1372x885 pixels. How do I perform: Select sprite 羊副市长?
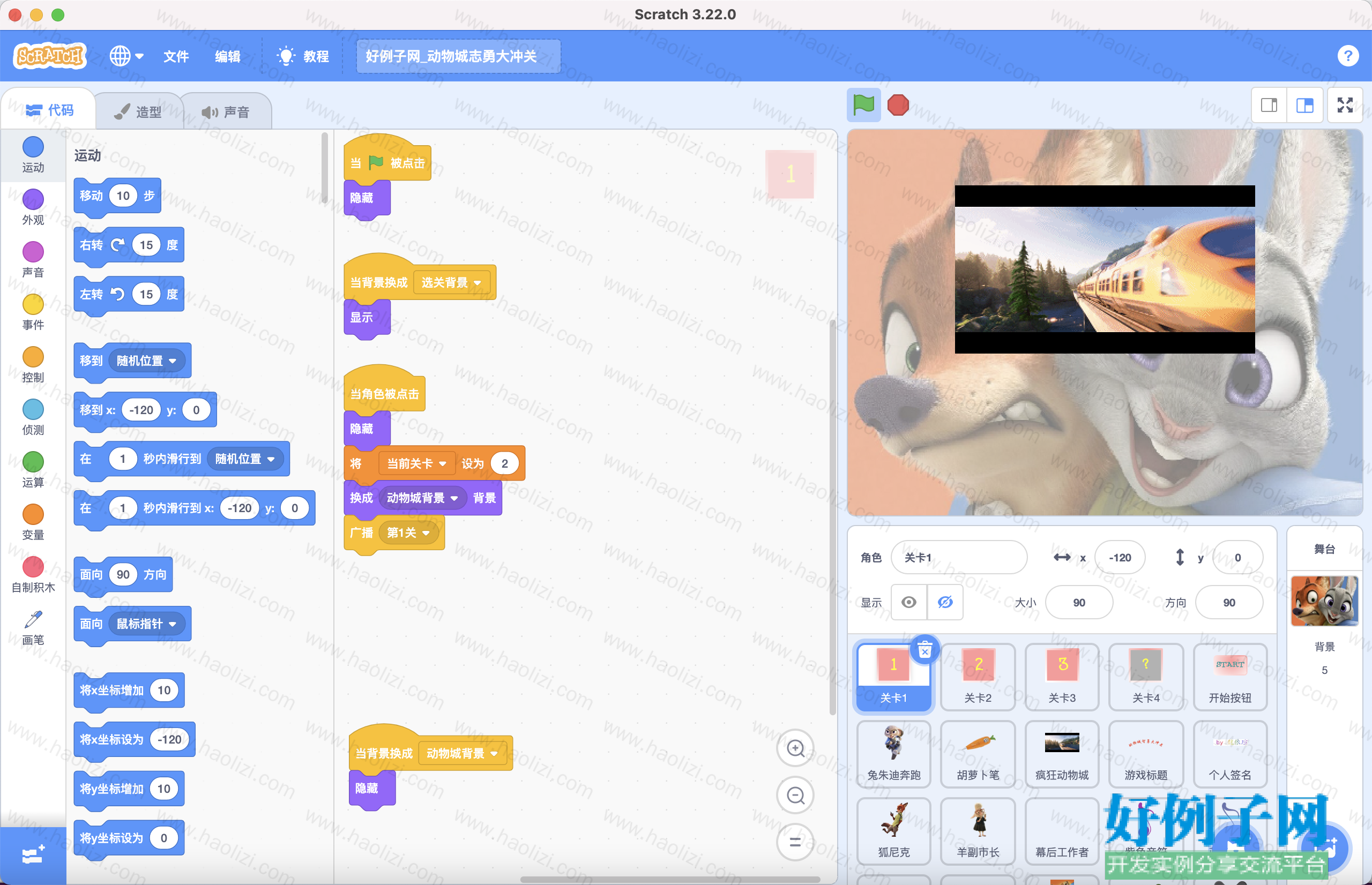click(x=978, y=831)
